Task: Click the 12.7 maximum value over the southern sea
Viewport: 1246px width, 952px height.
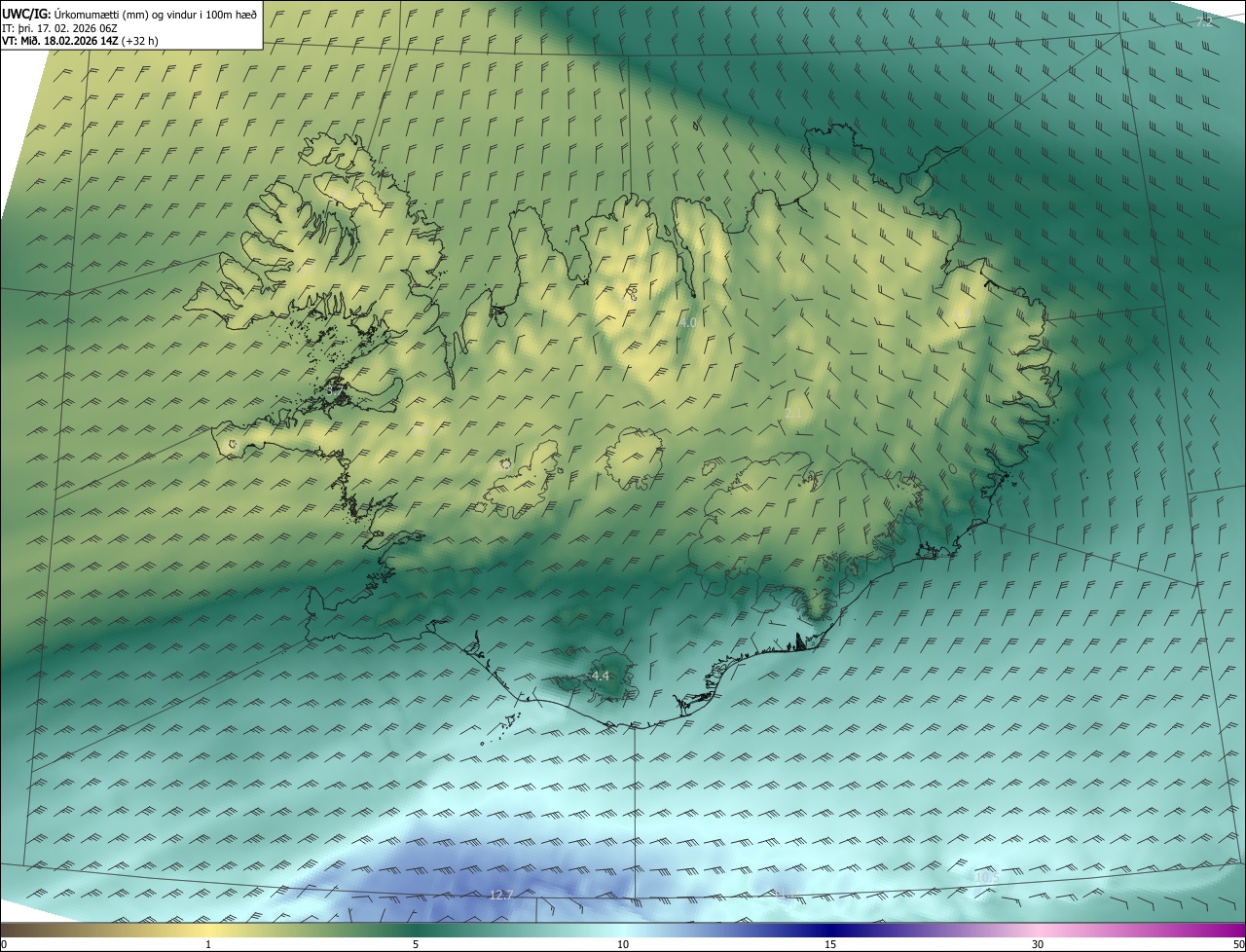Action: 500,896
